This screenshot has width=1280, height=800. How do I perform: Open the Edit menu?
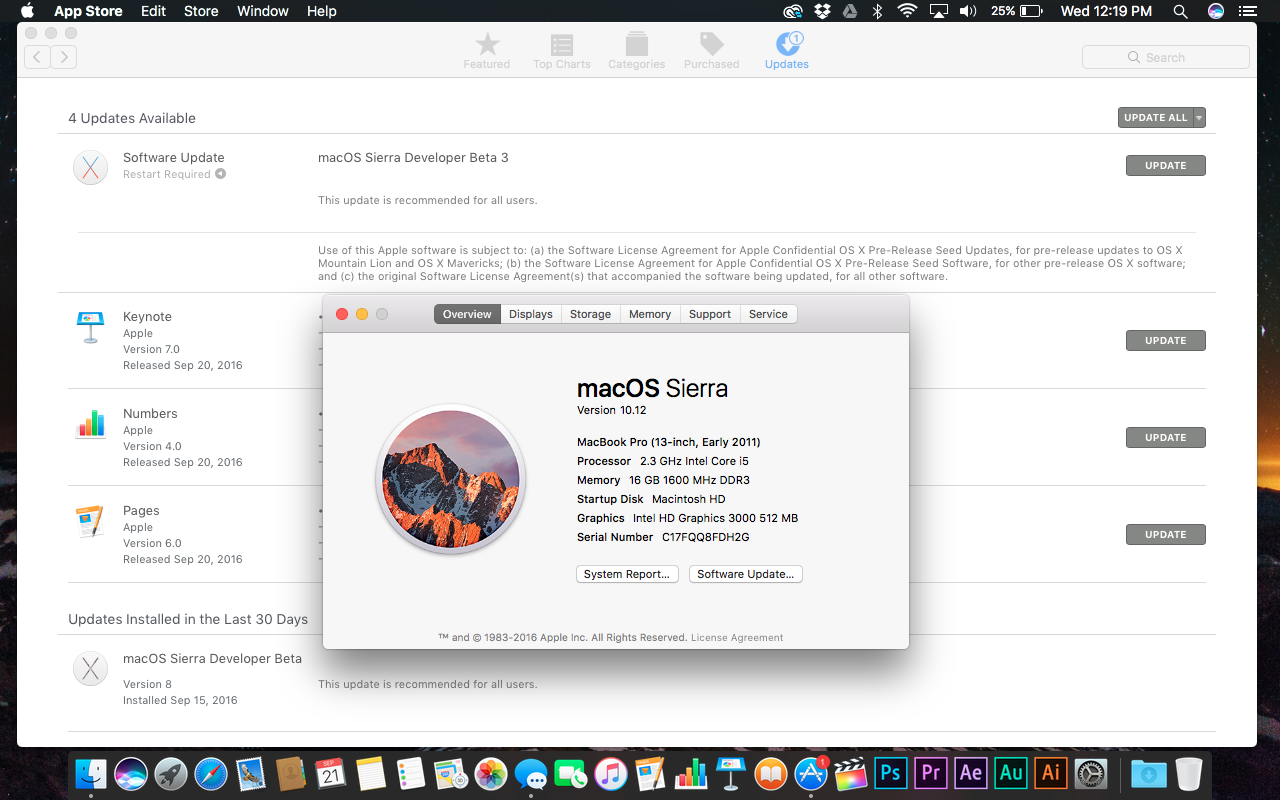click(x=154, y=11)
